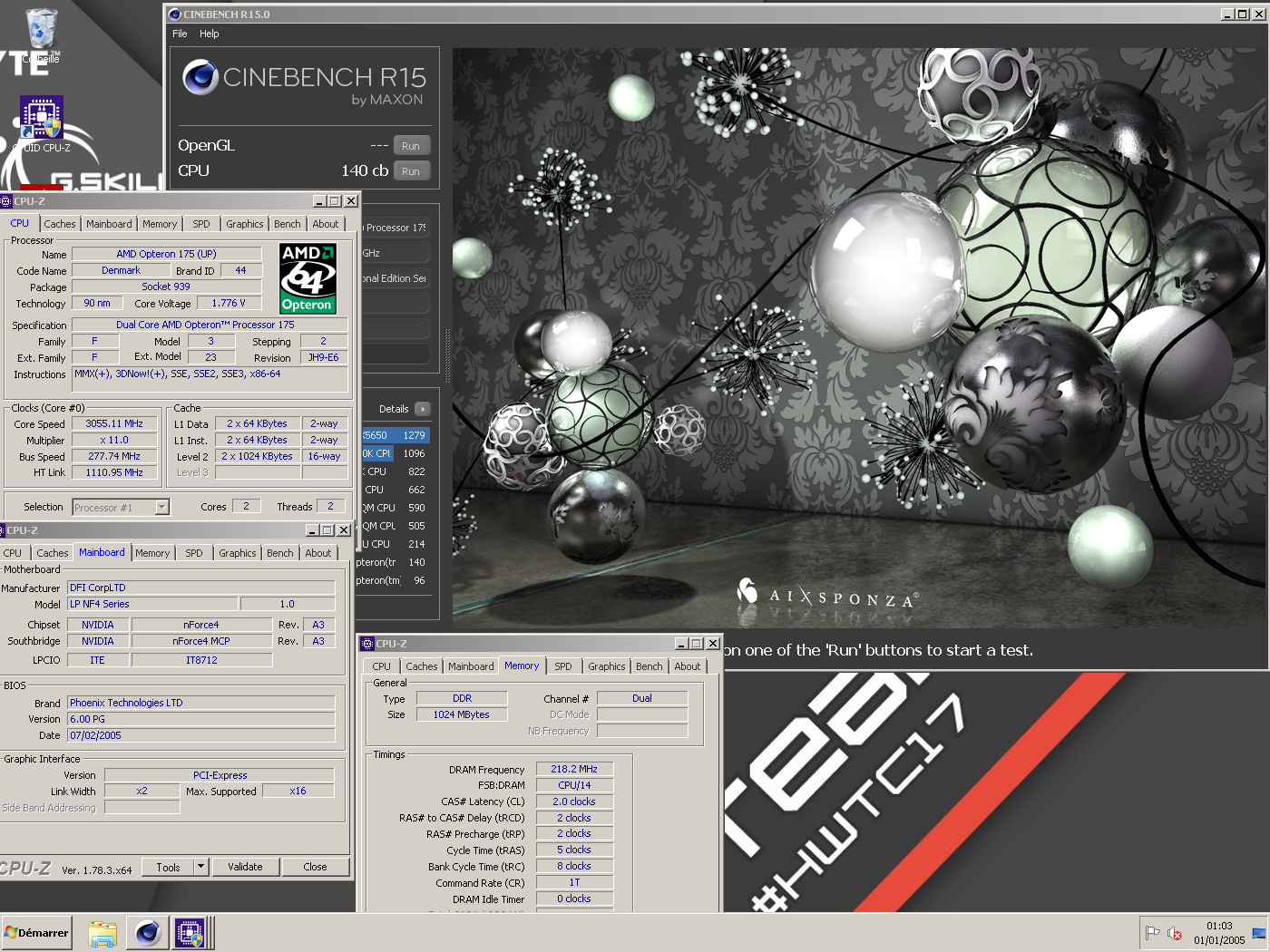Open the CPUID CPU-Z desktop shortcut

pos(42,124)
